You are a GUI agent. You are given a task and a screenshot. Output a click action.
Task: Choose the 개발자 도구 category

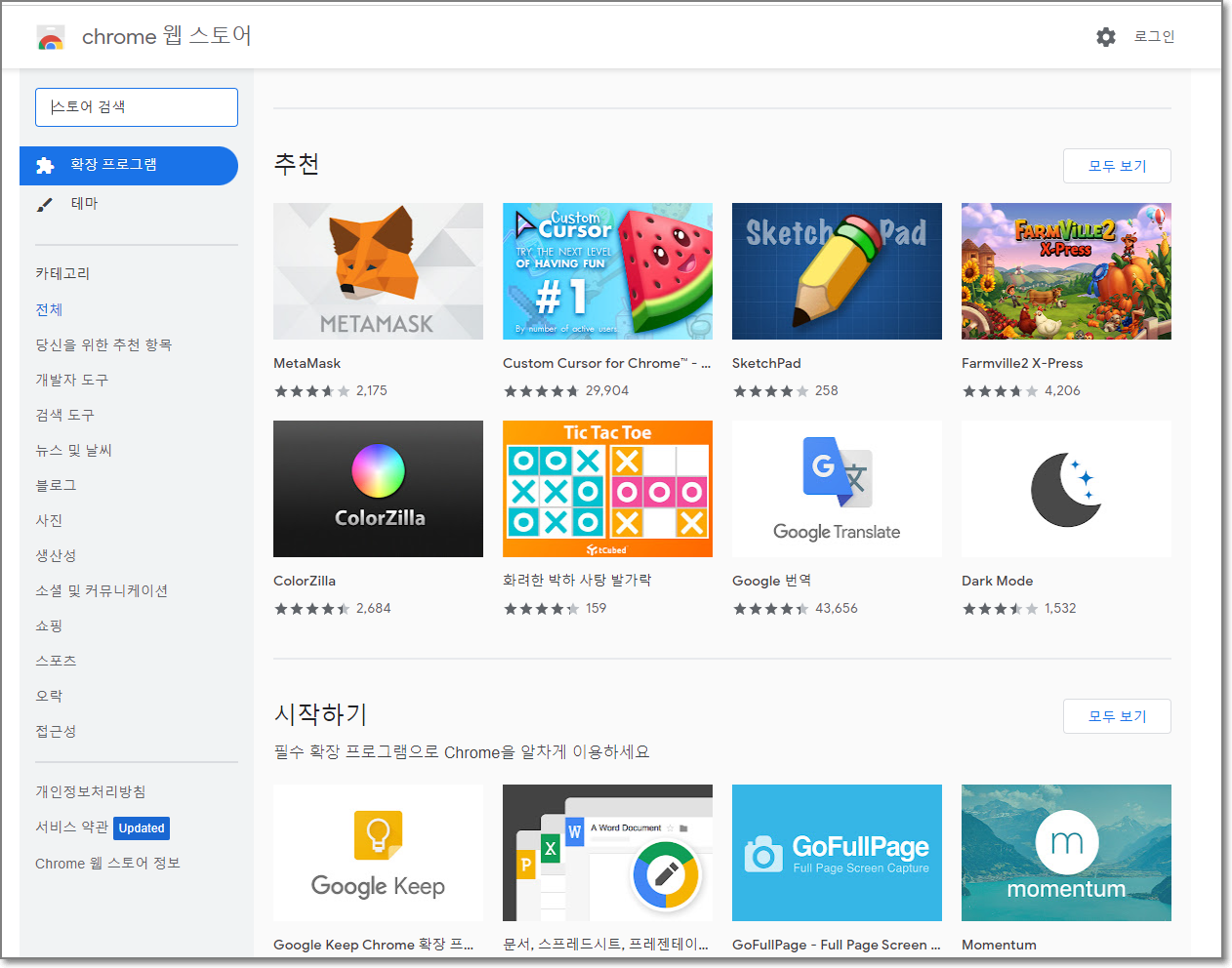(71, 380)
